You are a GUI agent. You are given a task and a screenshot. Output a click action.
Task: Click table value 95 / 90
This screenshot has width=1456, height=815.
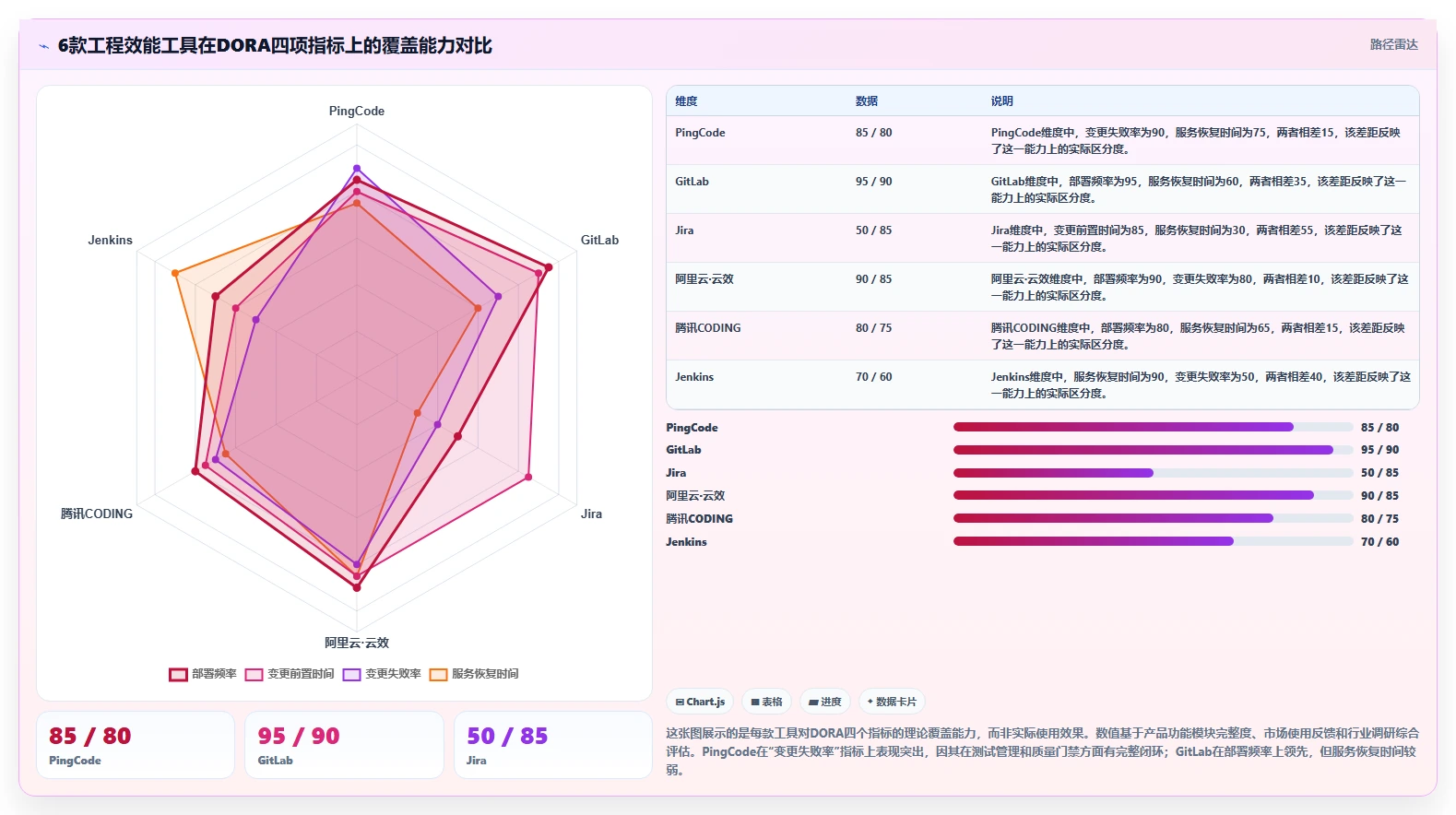pyautogui.click(x=874, y=182)
